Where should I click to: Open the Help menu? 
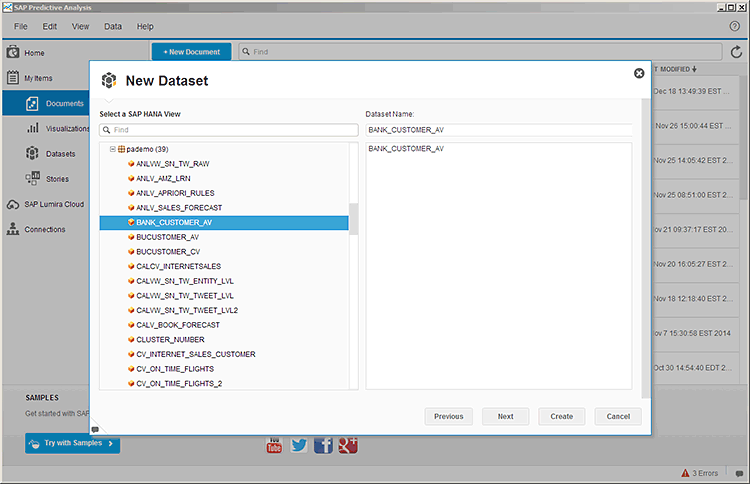tap(145, 26)
